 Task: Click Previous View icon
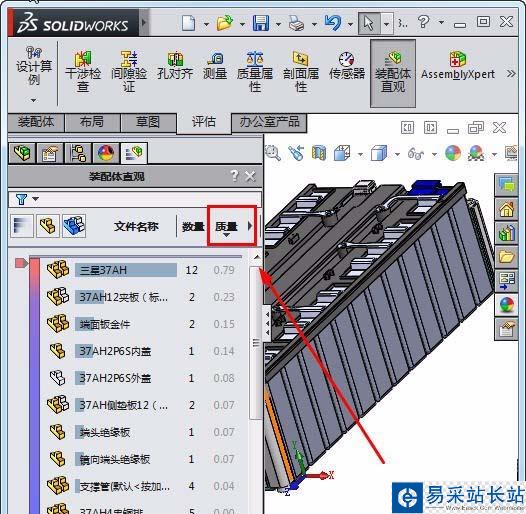click(296, 153)
